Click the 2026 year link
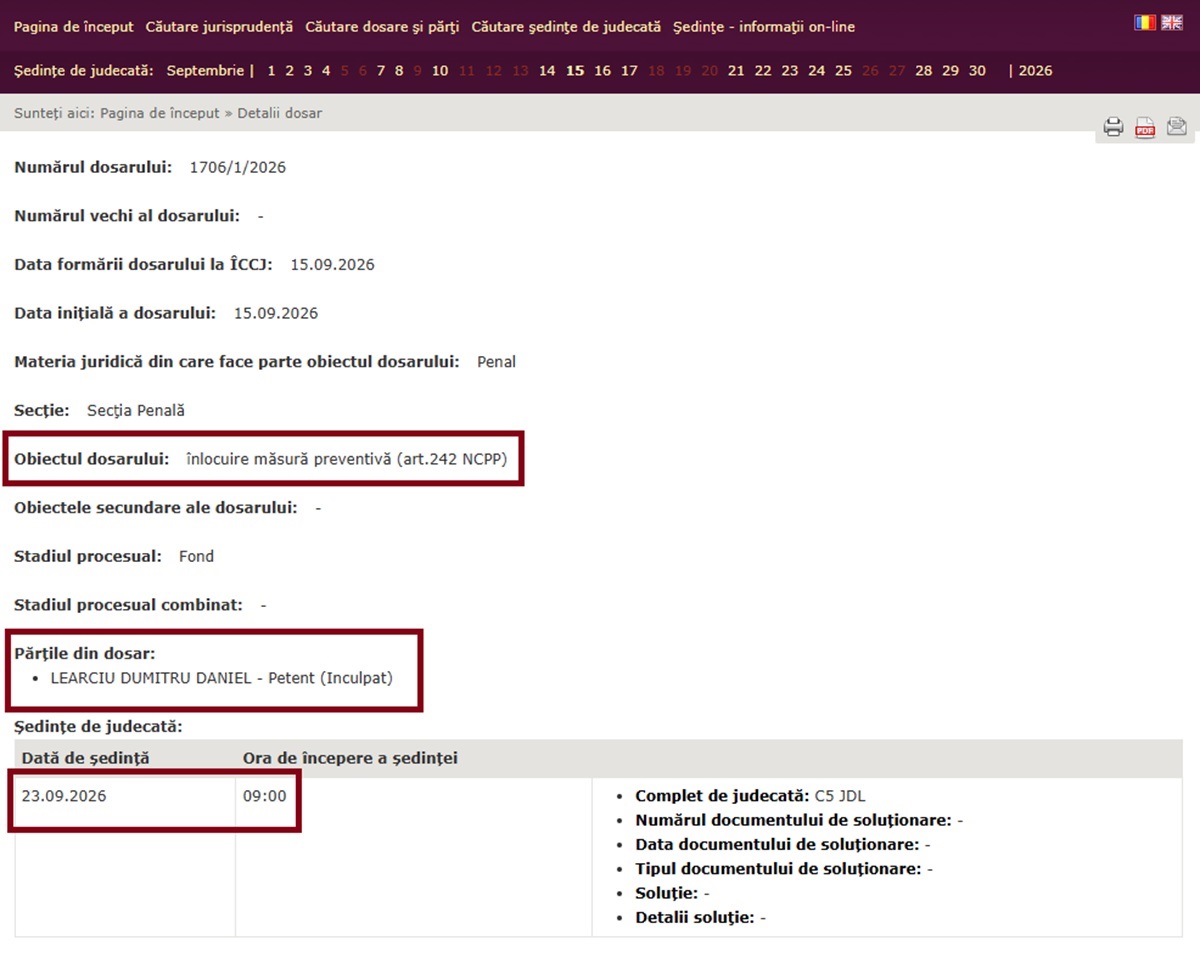Viewport: 1200px width, 963px height. coord(1035,71)
